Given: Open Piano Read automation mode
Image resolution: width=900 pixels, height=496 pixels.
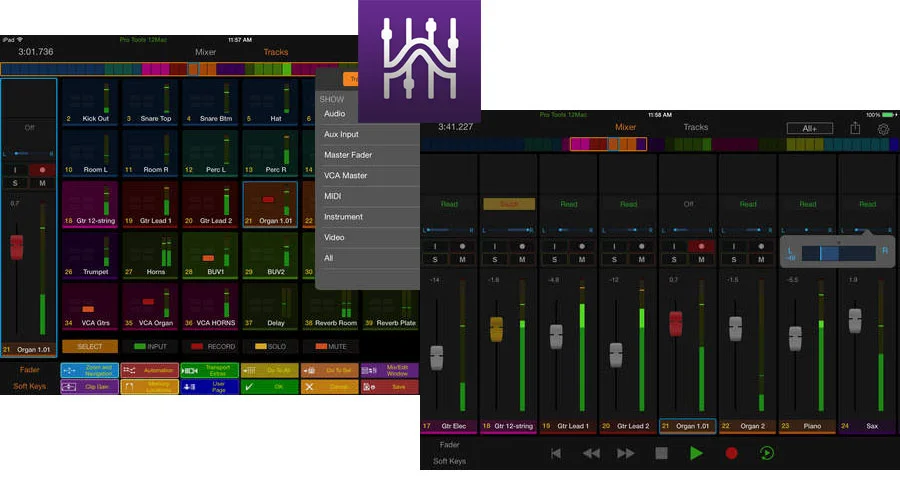Looking at the screenshot, I should pyautogui.click(x=808, y=204).
